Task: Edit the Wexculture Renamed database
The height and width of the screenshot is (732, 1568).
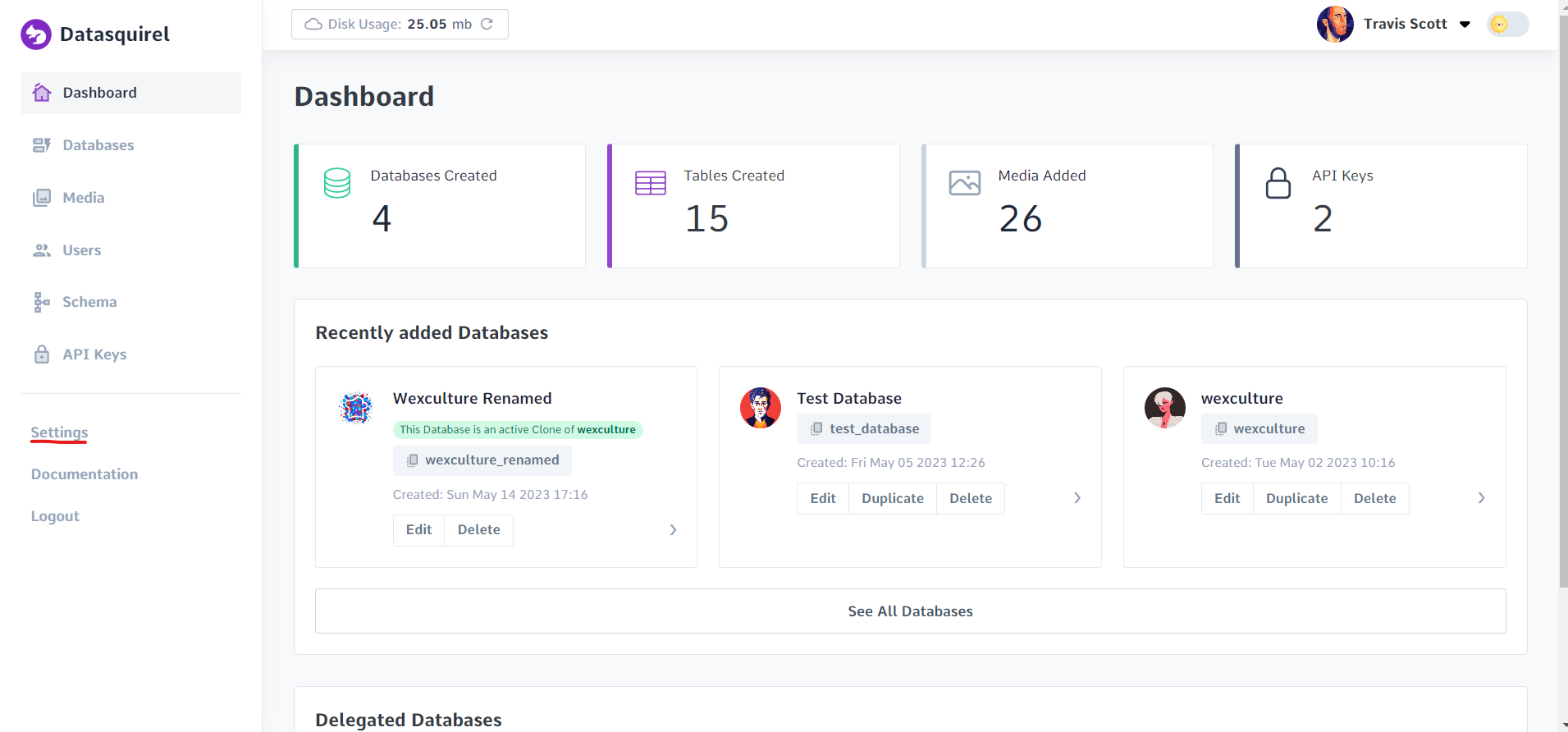Action: [x=418, y=530]
